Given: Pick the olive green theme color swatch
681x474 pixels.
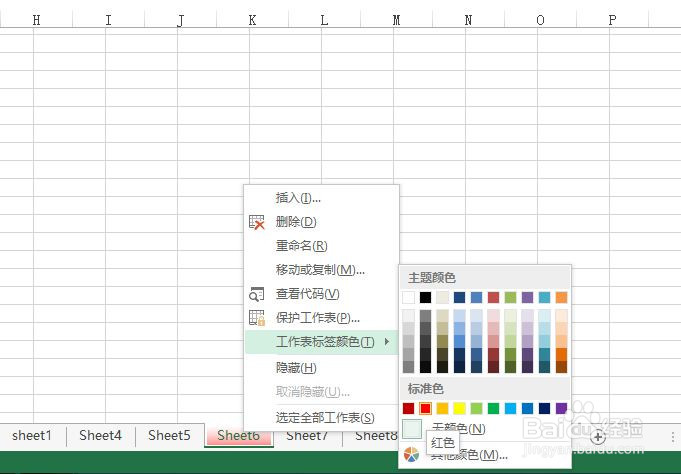Looking at the screenshot, I should 511,297.
